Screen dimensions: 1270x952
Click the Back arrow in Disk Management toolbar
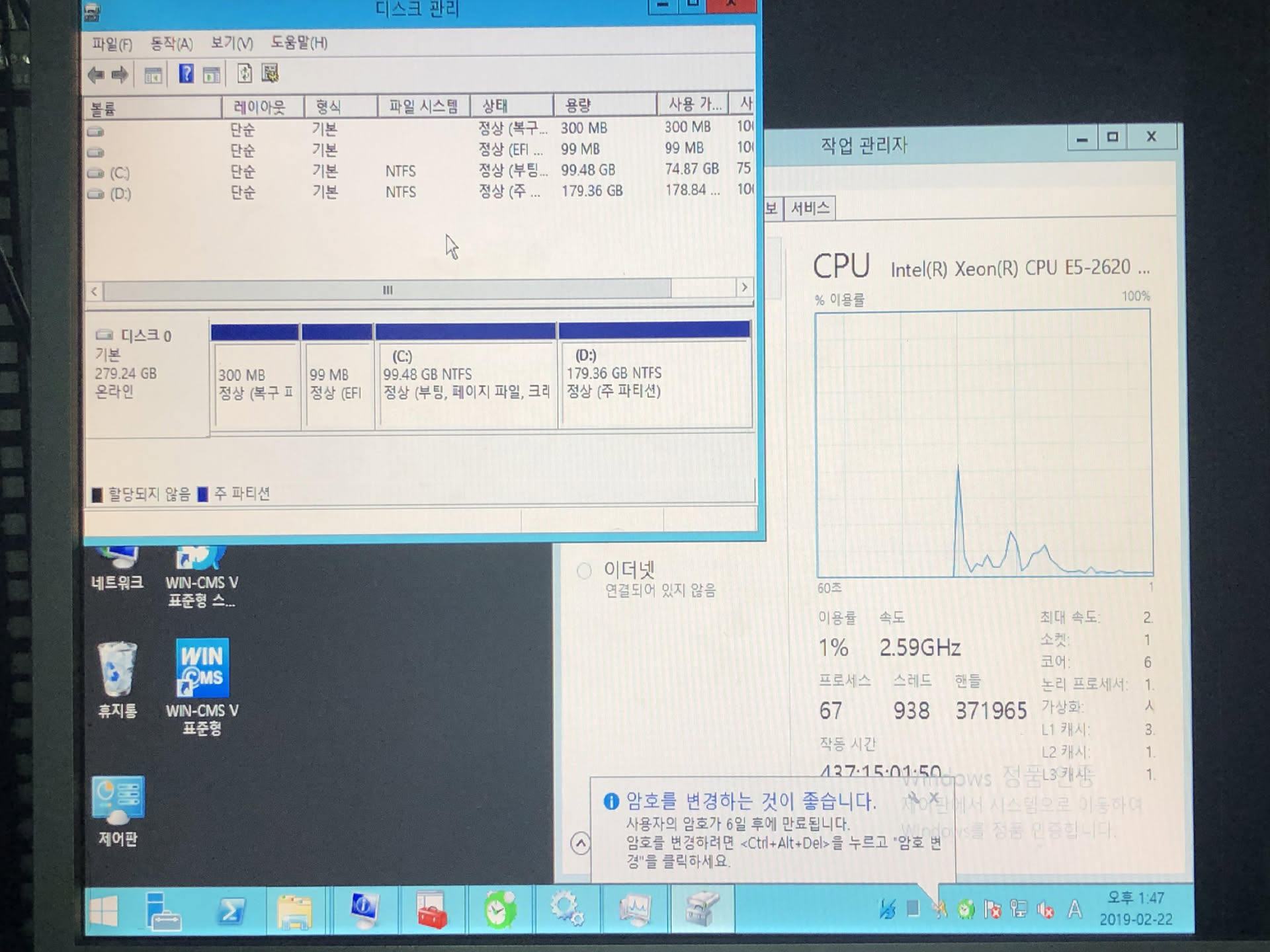click(x=97, y=75)
